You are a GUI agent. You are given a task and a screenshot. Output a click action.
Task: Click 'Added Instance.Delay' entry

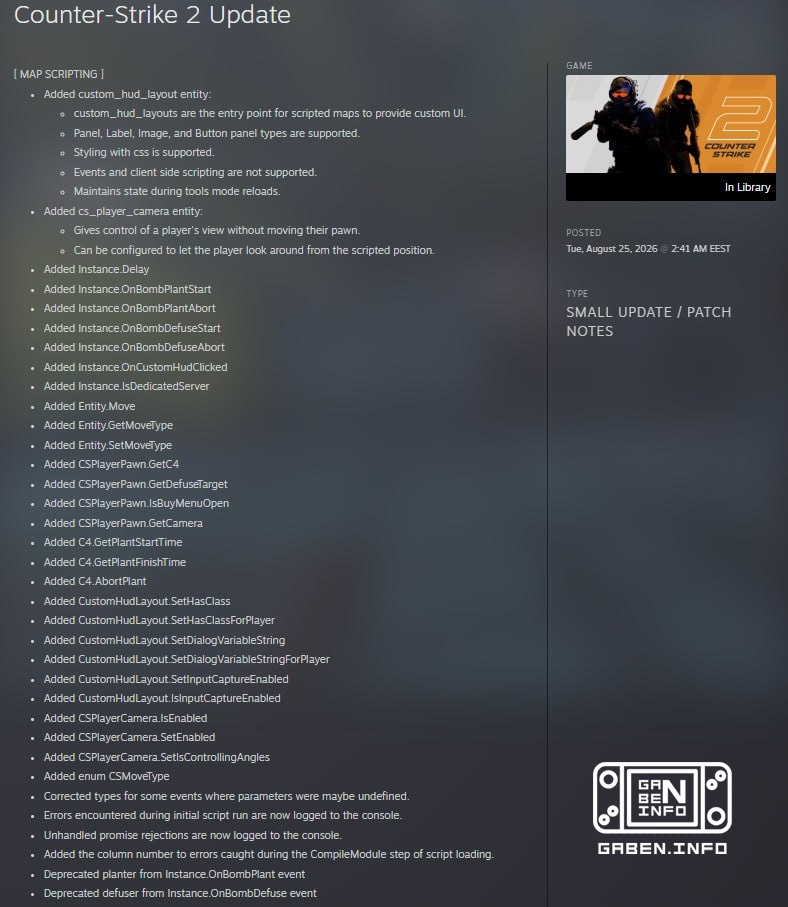[x=97, y=270]
